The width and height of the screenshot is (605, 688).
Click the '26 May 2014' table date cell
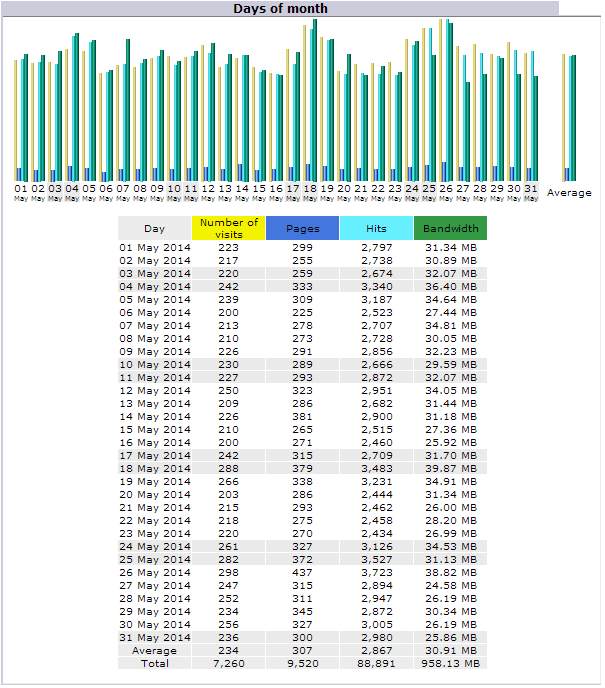point(154,572)
